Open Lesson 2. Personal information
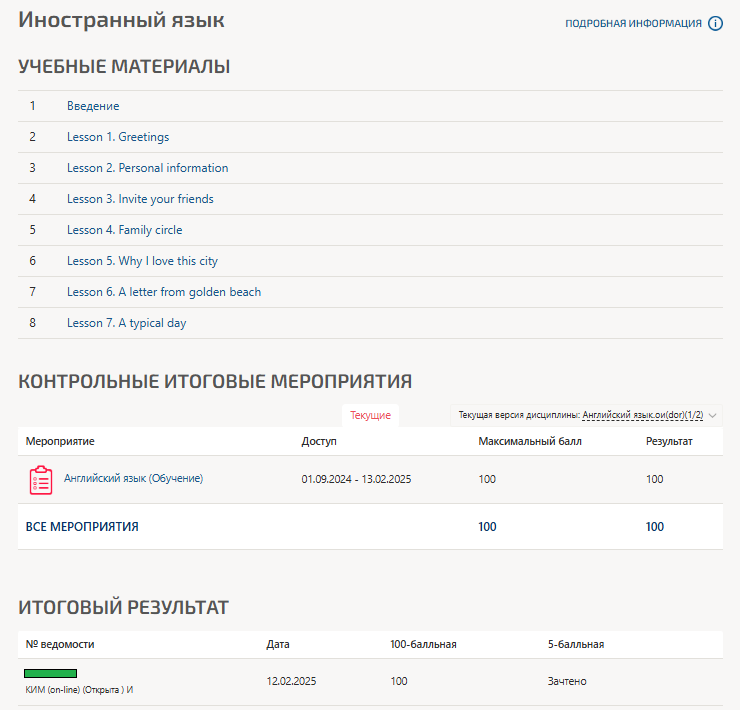This screenshot has width=740, height=710. [x=147, y=168]
